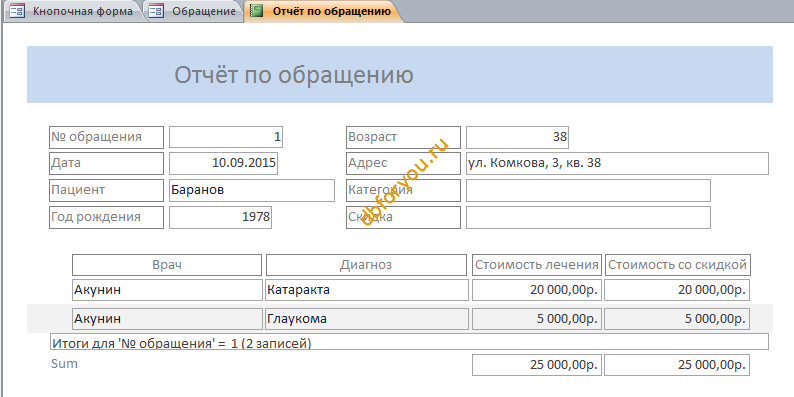Select treatment cost 20 000,00р. in Катаракта row
Image resolution: width=794 pixels, height=397 pixels.
pos(537,290)
